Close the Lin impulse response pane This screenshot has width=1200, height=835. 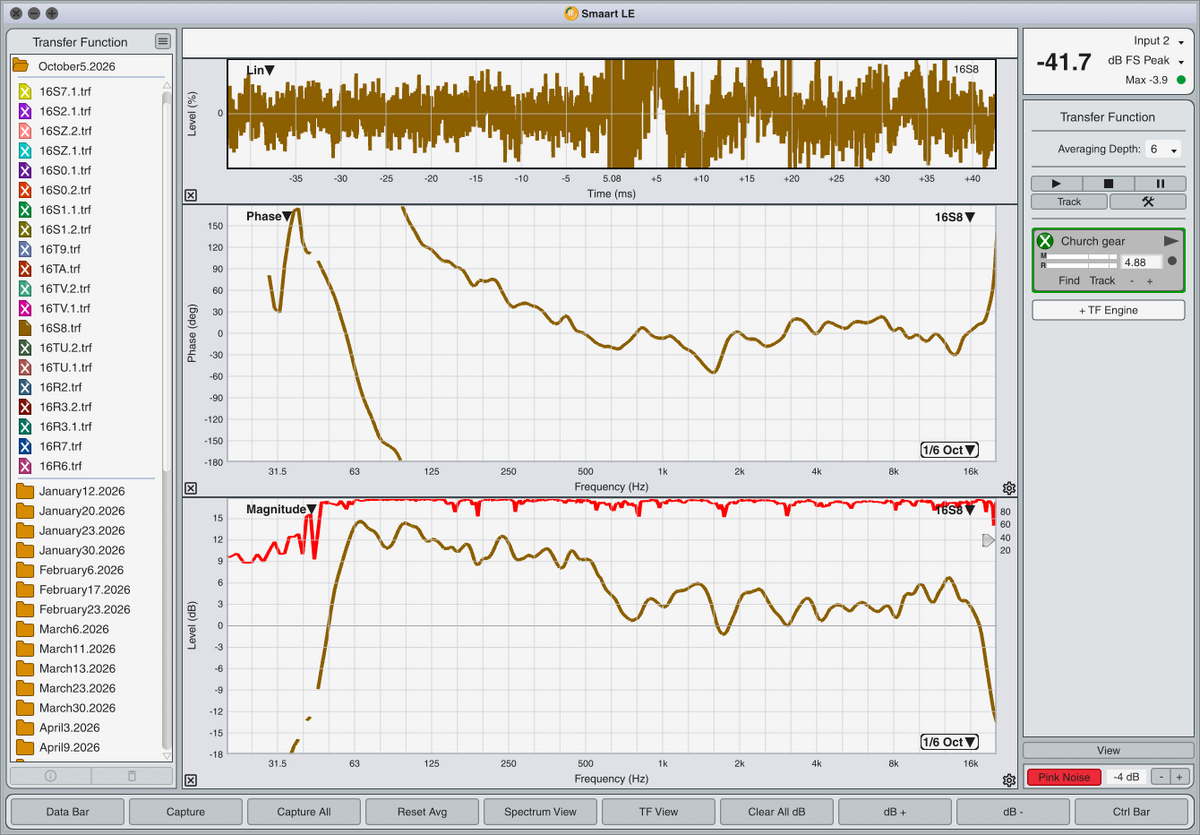[x=191, y=196]
